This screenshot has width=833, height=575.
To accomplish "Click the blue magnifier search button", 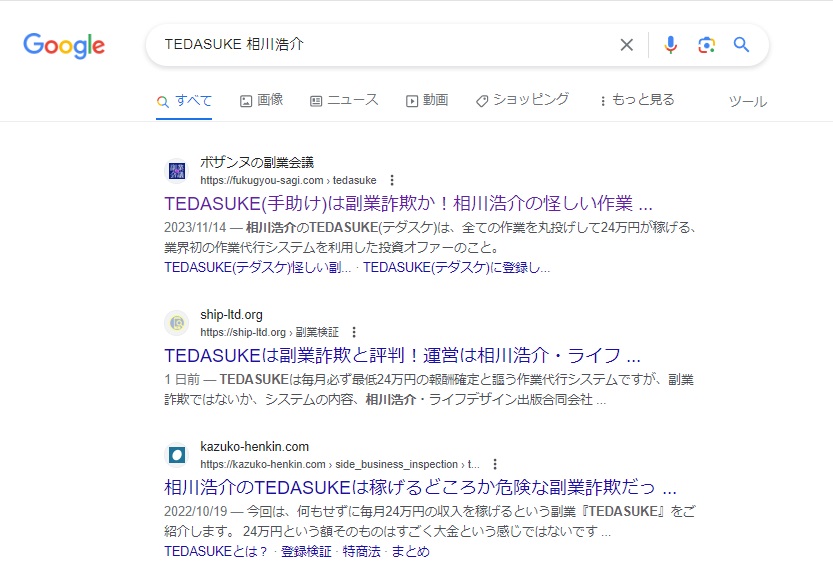I will pos(741,45).
